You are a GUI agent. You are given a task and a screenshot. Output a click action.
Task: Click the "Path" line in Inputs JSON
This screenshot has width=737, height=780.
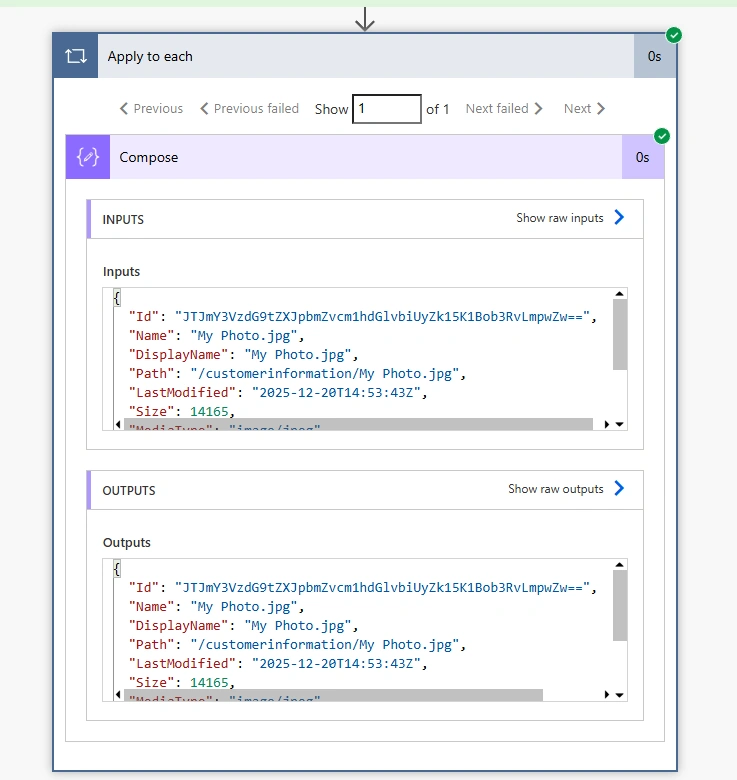297,374
